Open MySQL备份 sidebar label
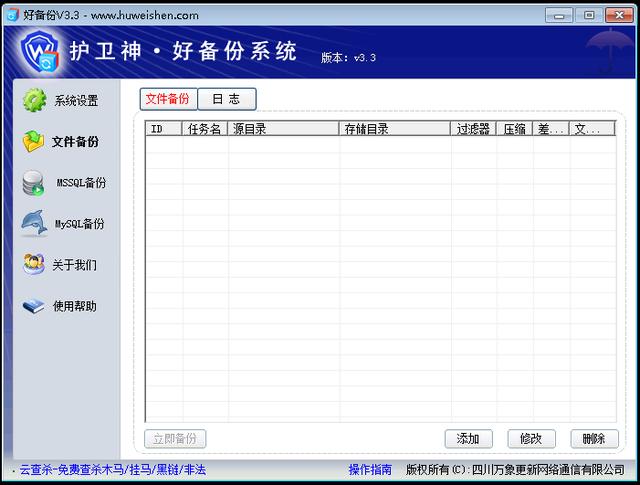 point(80,224)
